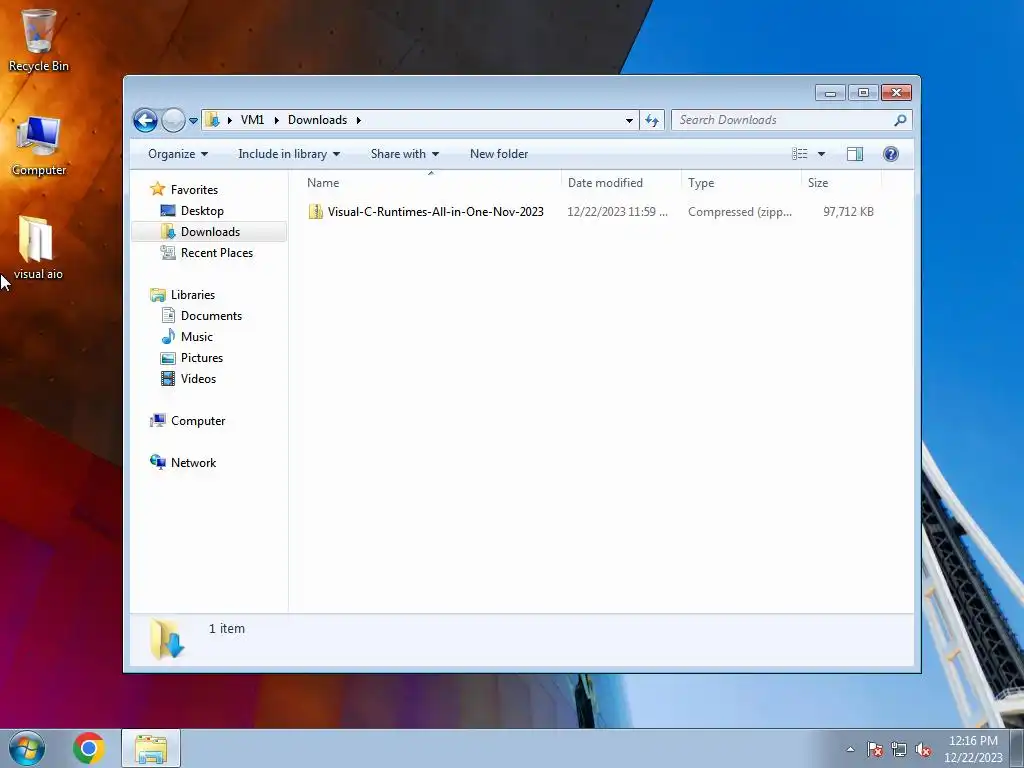Create a New folder
The width and height of the screenshot is (1024, 768).
[x=499, y=154]
